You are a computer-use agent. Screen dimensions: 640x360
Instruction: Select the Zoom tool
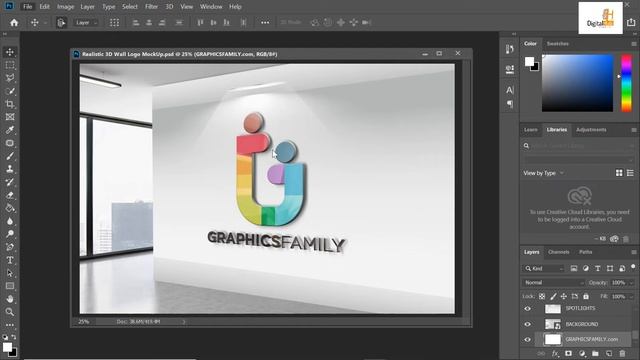click(10, 312)
